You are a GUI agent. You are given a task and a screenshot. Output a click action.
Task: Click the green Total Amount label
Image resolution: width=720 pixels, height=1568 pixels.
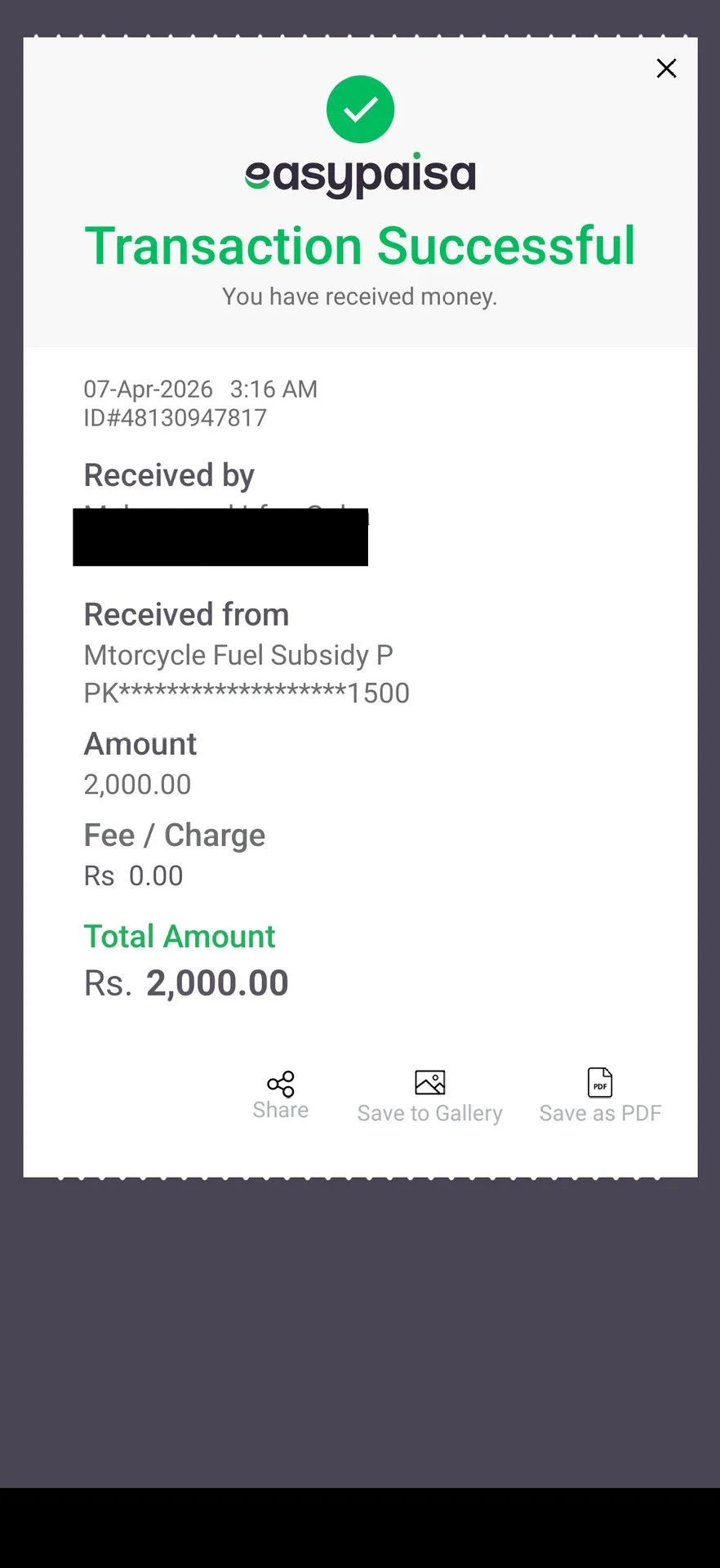[x=180, y=937]
